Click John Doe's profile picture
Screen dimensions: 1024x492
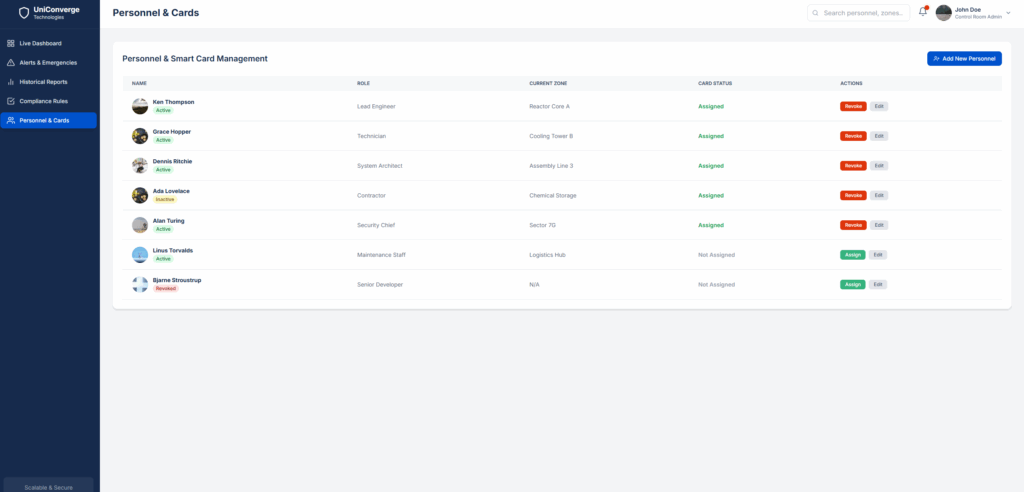pos(943,13)
